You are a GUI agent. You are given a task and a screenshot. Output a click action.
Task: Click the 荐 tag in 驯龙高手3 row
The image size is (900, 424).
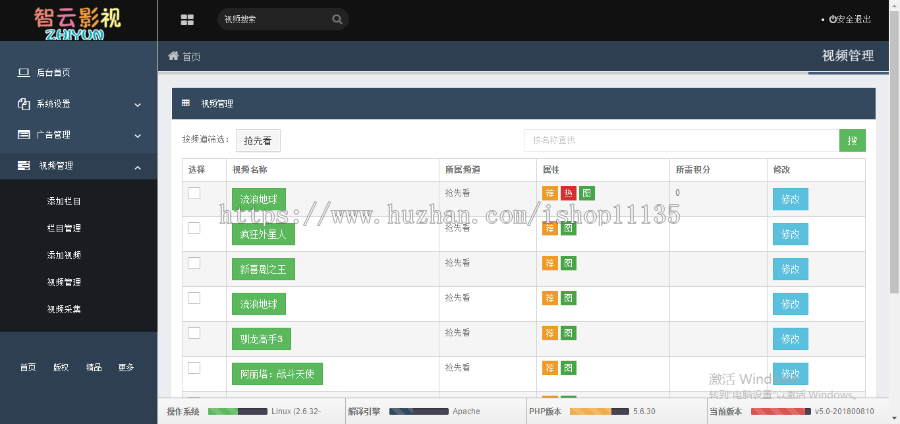[550, 333]
